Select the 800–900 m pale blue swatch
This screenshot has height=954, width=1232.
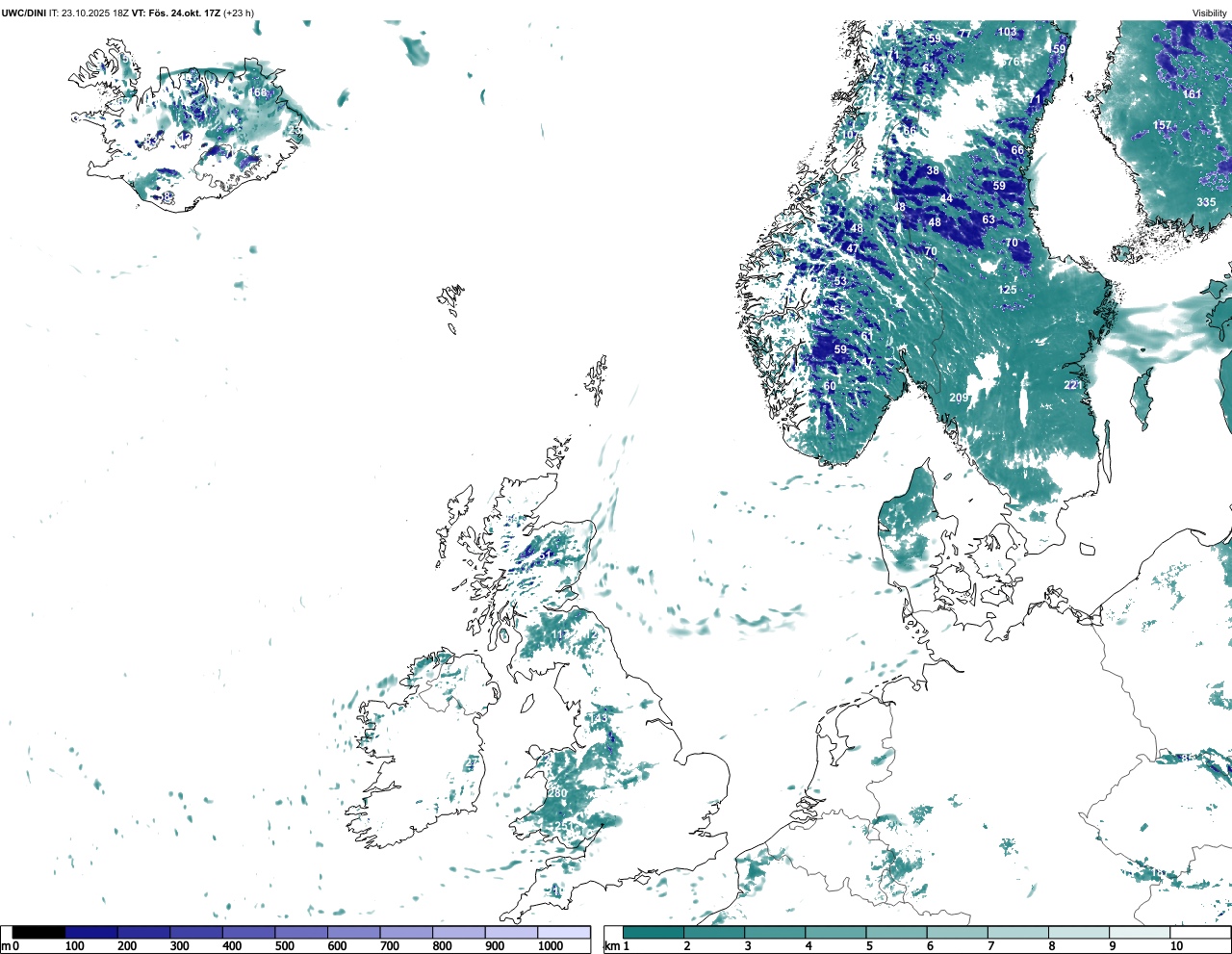[459, 932]
